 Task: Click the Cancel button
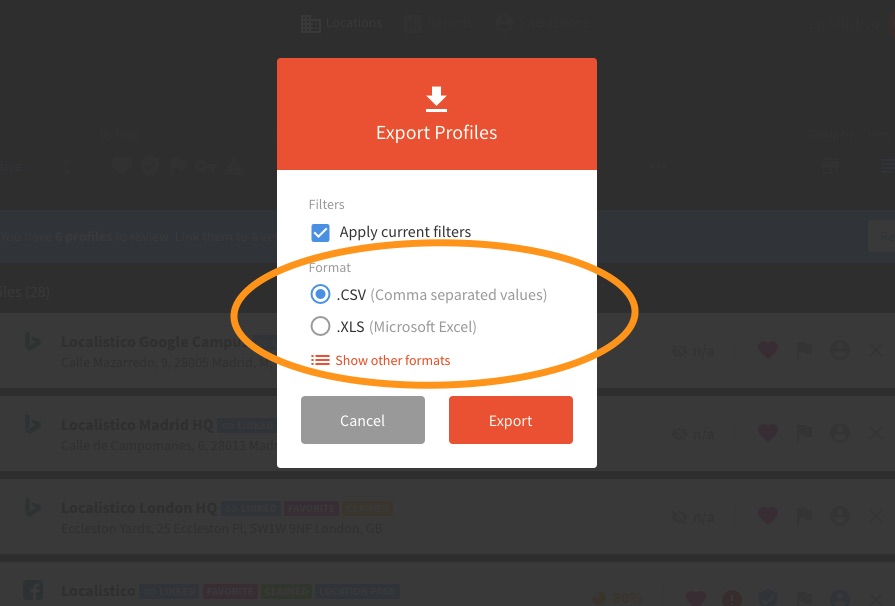[362, 420]
